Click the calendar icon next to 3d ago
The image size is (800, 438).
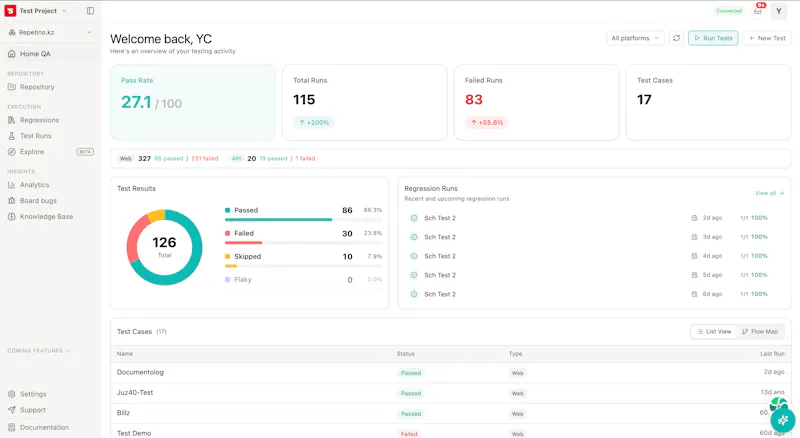pyautogui.click(x=694, y=237)
